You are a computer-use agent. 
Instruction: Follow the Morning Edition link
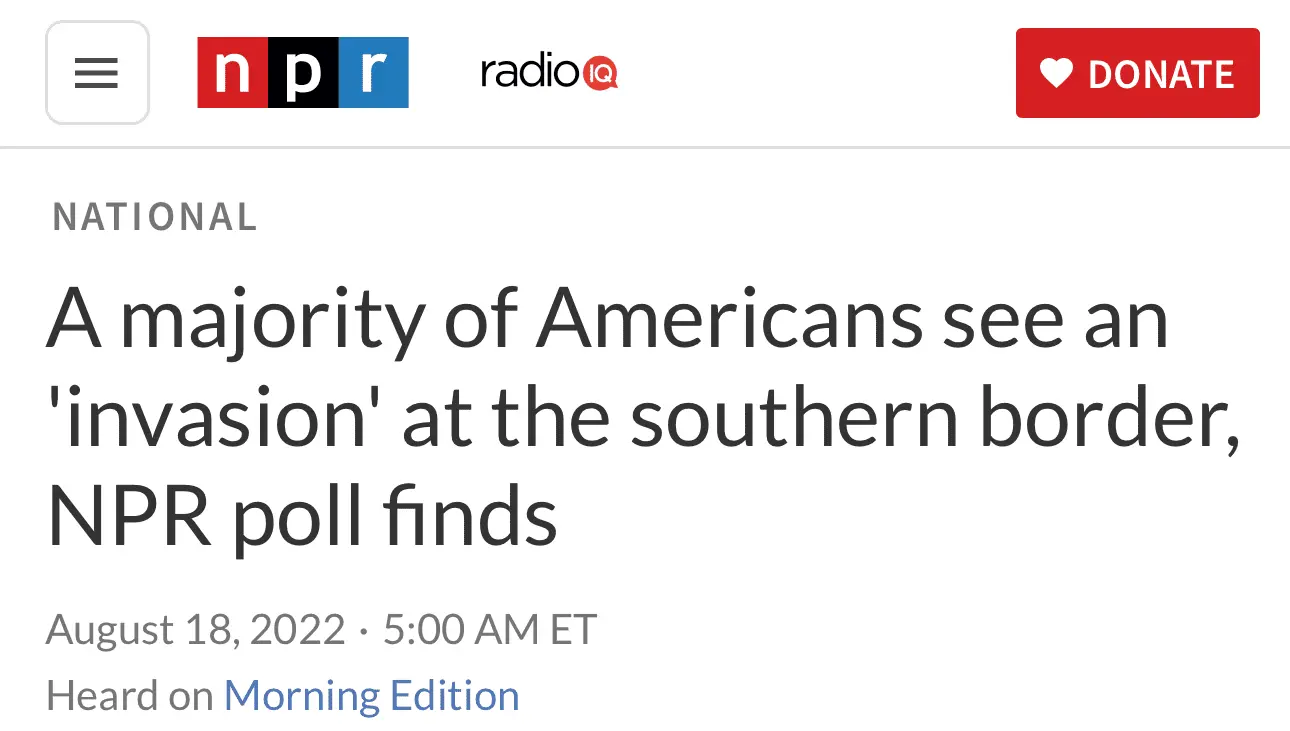point(371,695)
